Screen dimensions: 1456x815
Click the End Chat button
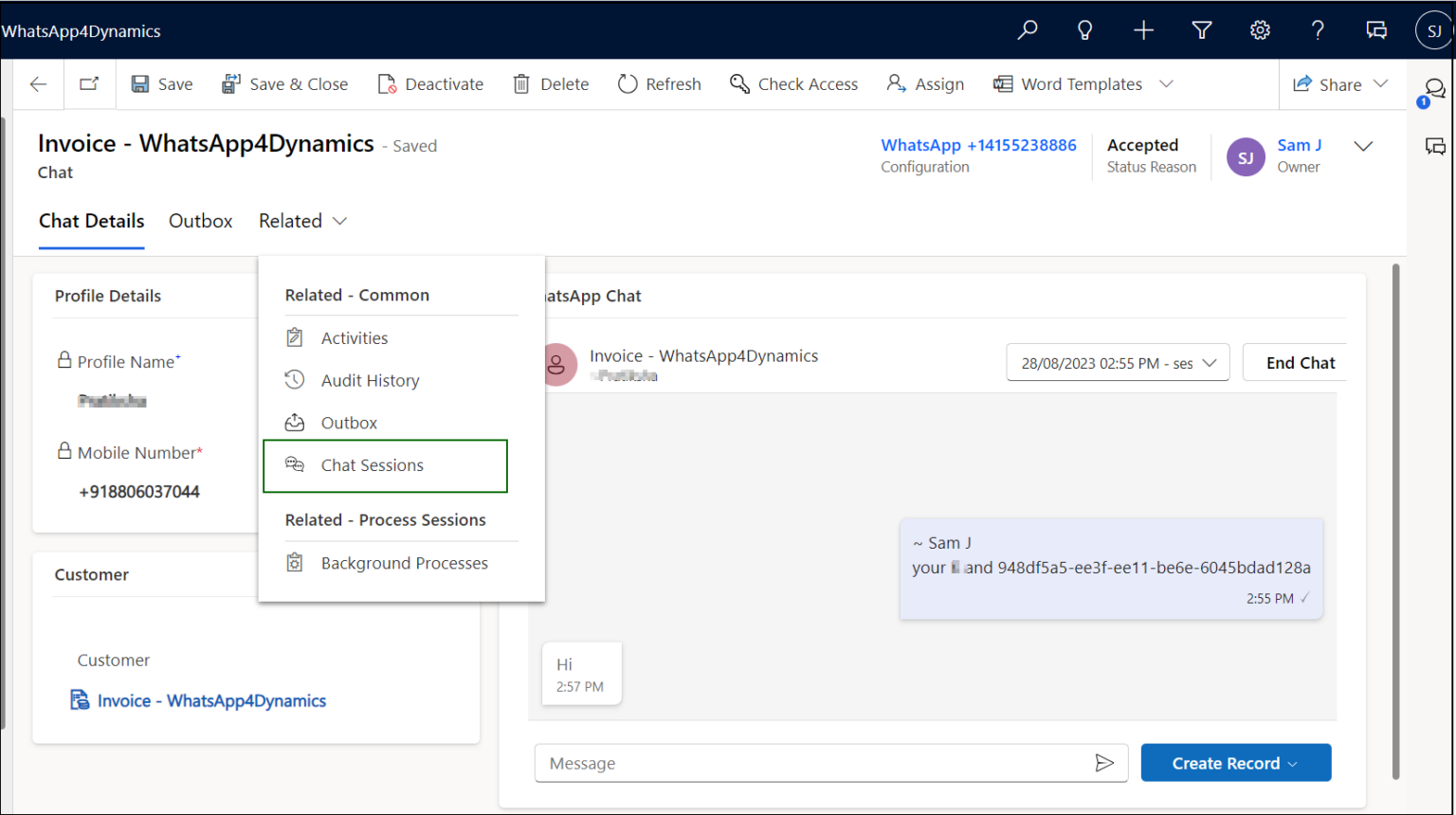[1295, 363]
